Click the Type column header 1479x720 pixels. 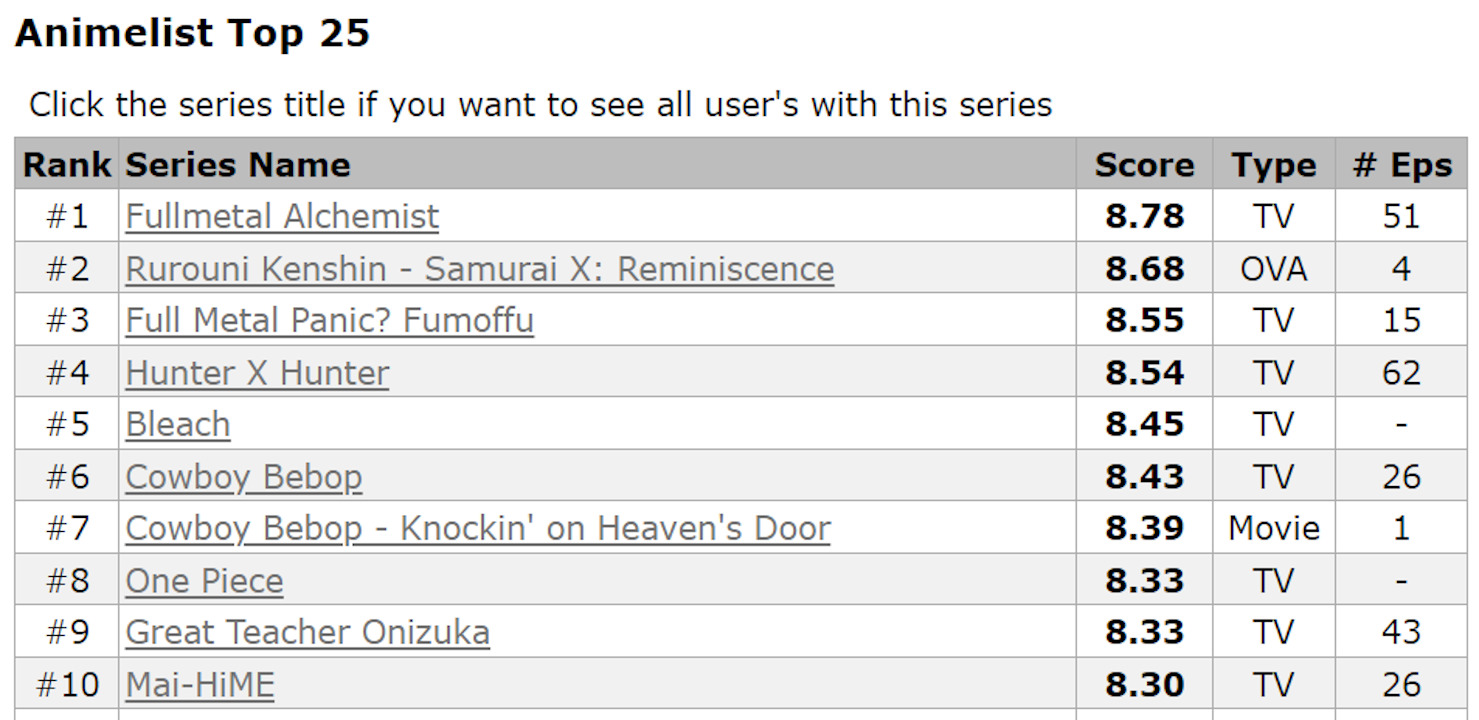click(1273, 165)
